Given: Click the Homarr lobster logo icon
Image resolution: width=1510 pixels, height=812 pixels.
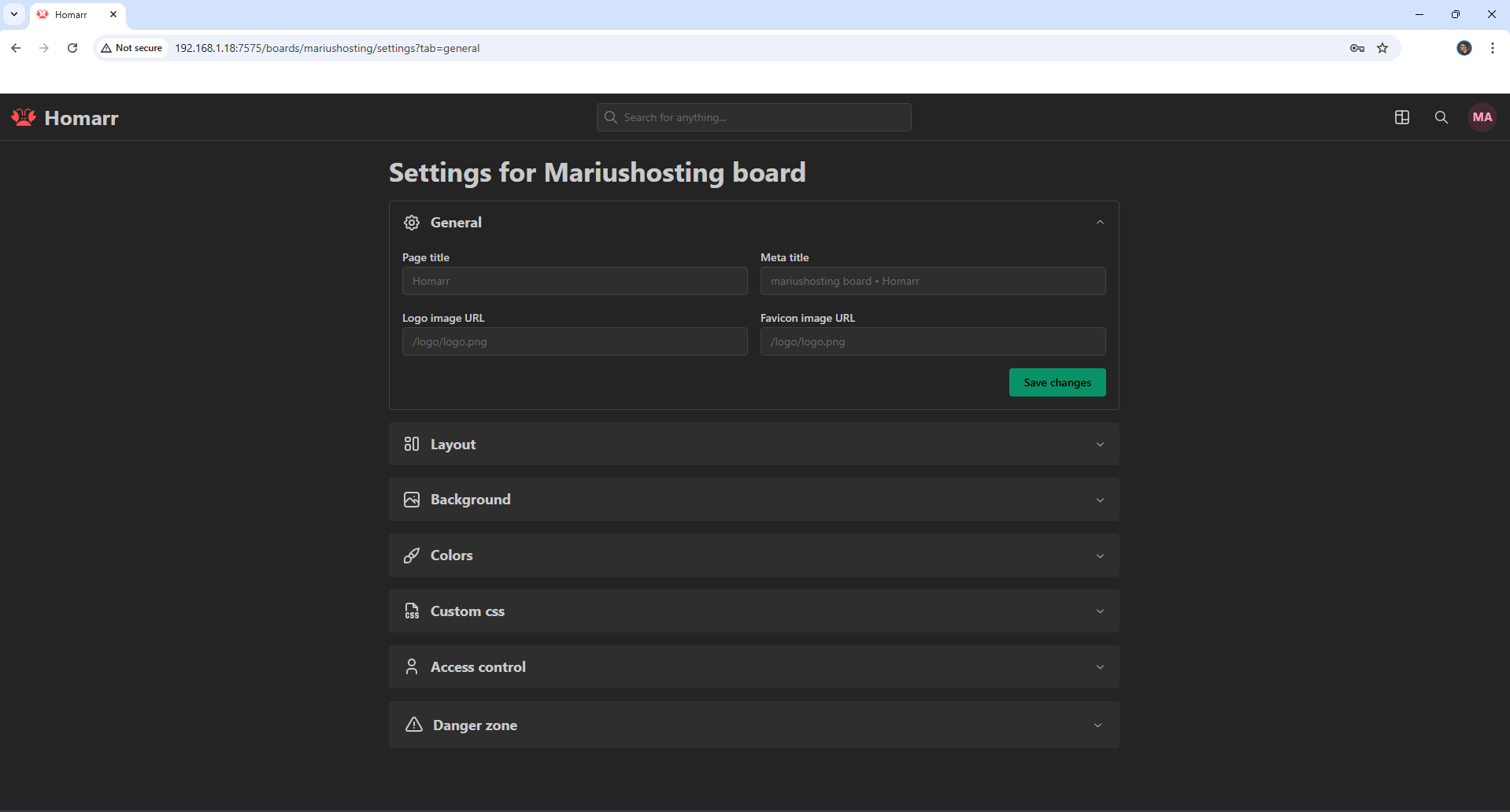Looking at the screenshot, I should (24, 117).
